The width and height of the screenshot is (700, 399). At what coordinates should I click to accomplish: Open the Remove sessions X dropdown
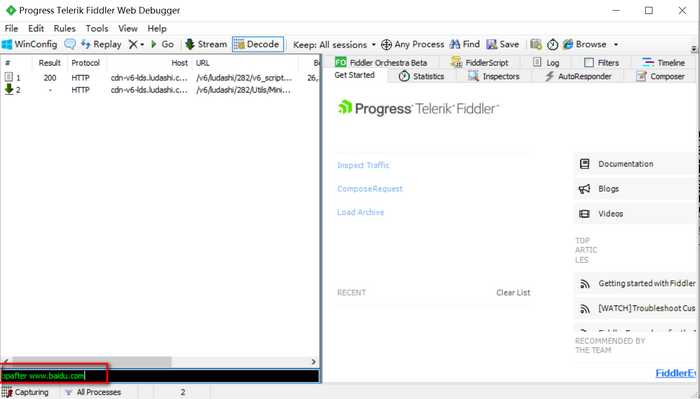[136, 44]
